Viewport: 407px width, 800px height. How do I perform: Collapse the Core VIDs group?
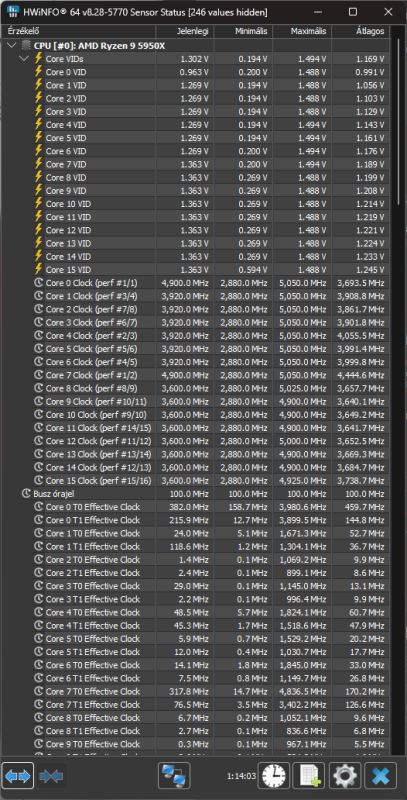24,59
